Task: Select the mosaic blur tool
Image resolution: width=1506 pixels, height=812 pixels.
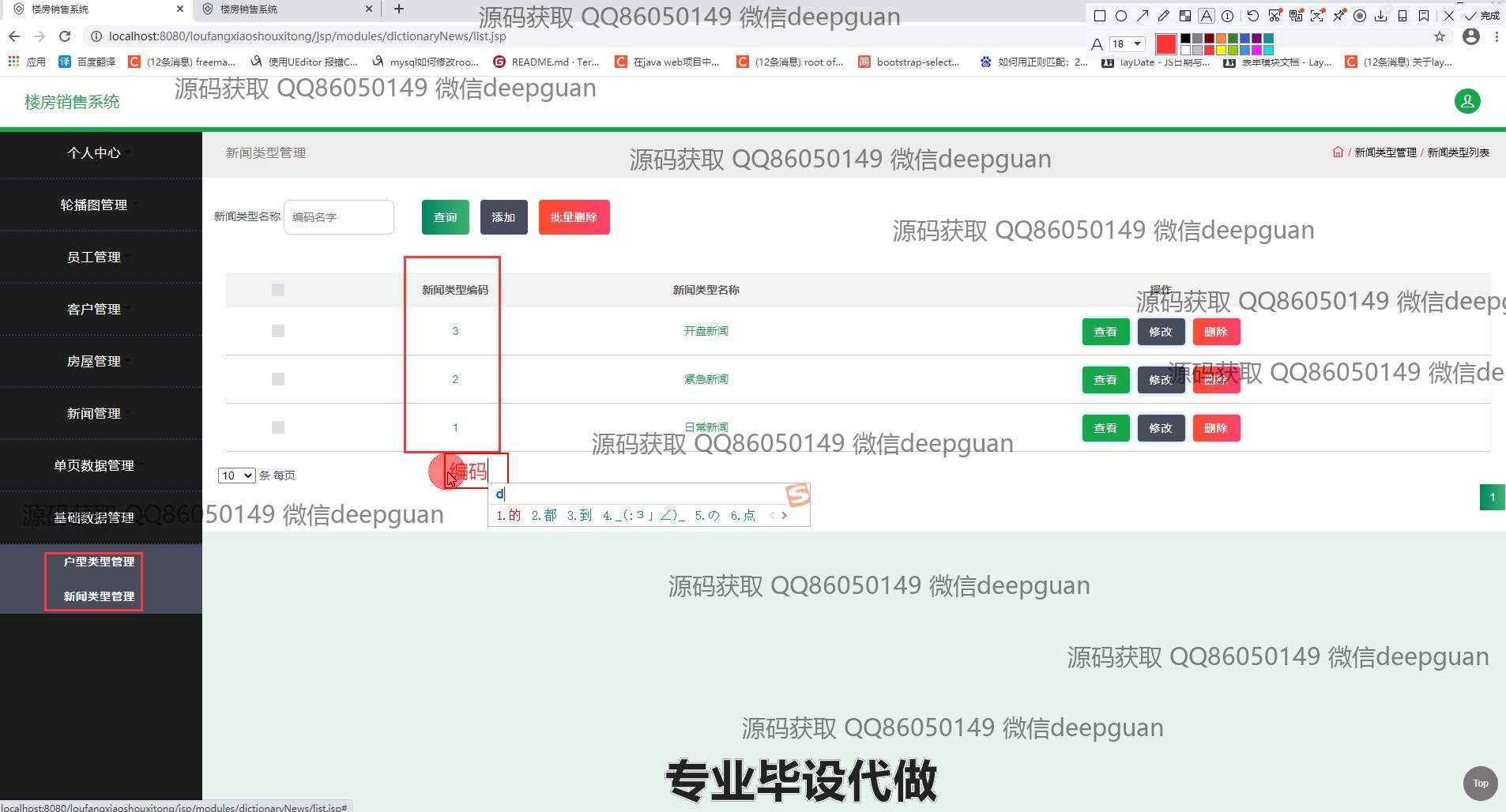Action: pyautogui.click(x=1185, y=16)
